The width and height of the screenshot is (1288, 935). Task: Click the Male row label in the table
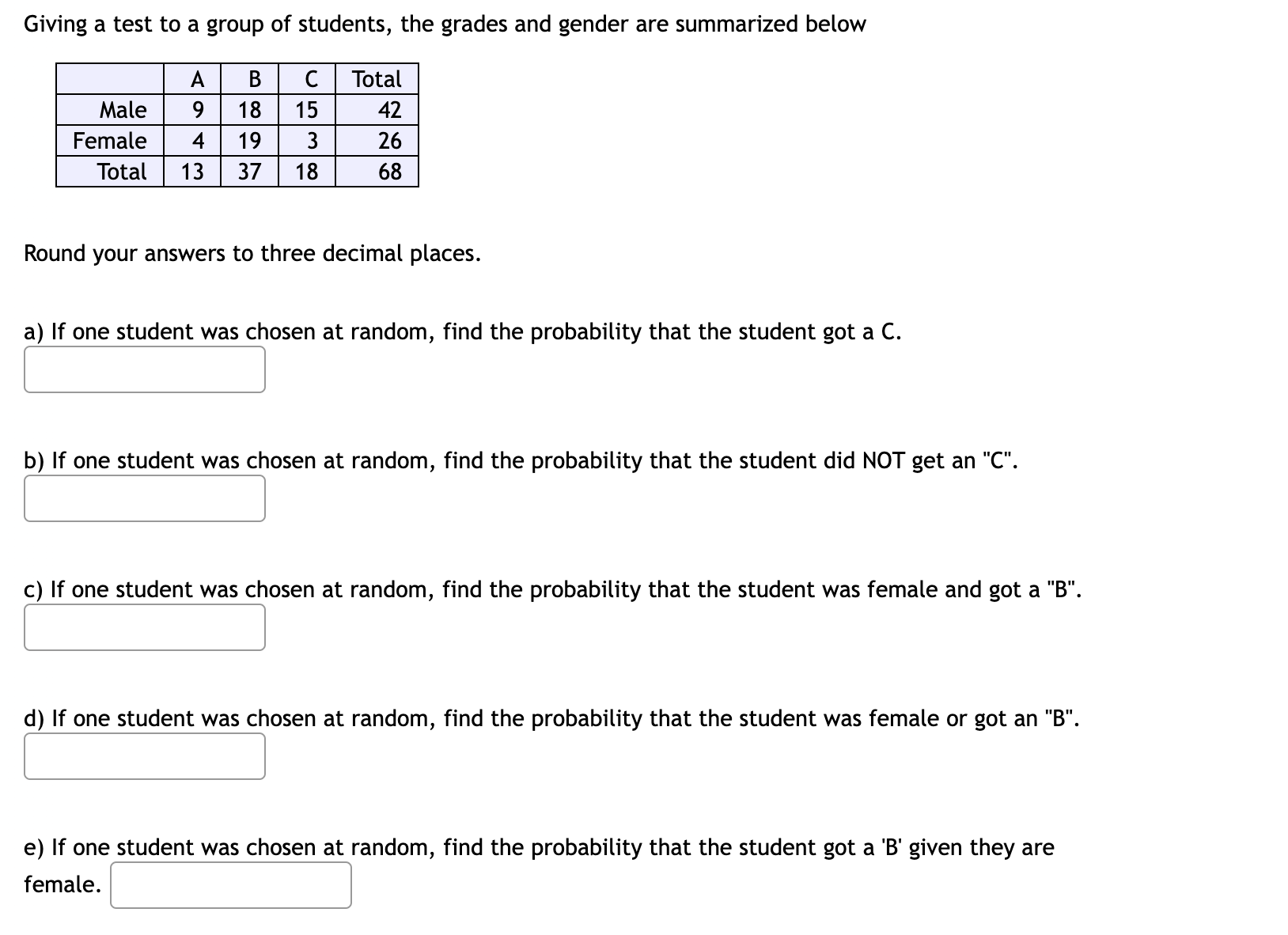[123, 110]
